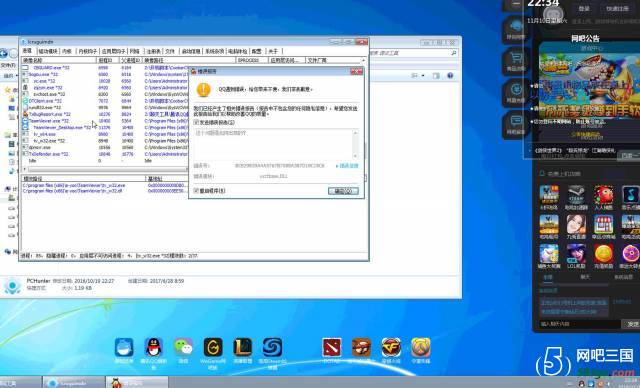The width and height of the screenshot is (640, 388).
Task: Select TeamViewer.exe process row
Action: click(104, 121)
